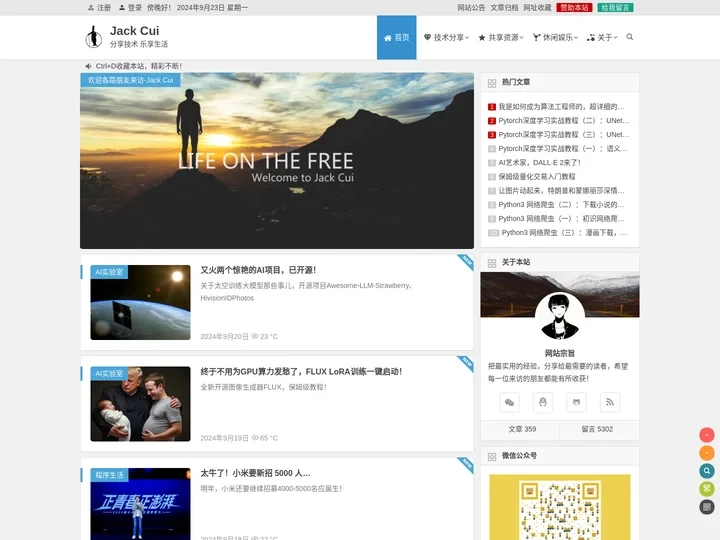This screenshot has width=720, height=540.
Task: Click the grid icon beside 微信公众号
Action: [492, 456]
